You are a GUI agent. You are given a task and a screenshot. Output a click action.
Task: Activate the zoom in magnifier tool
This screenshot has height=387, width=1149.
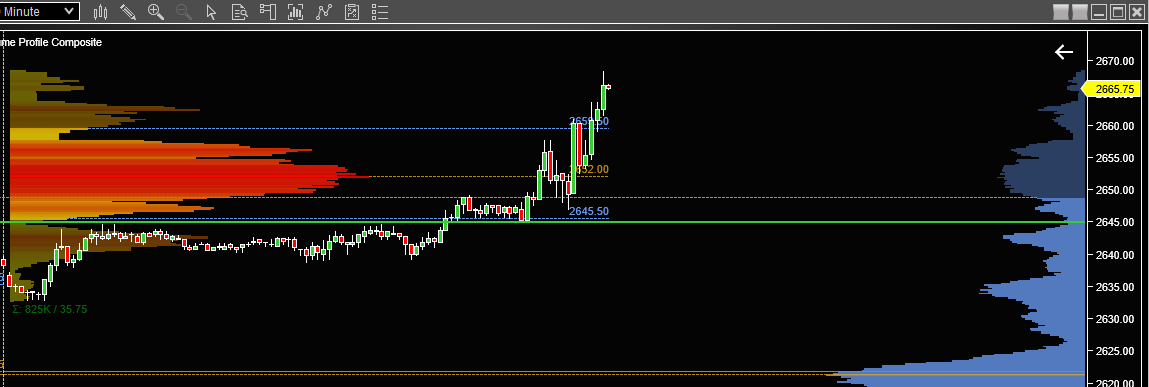(x=155, y=12)
